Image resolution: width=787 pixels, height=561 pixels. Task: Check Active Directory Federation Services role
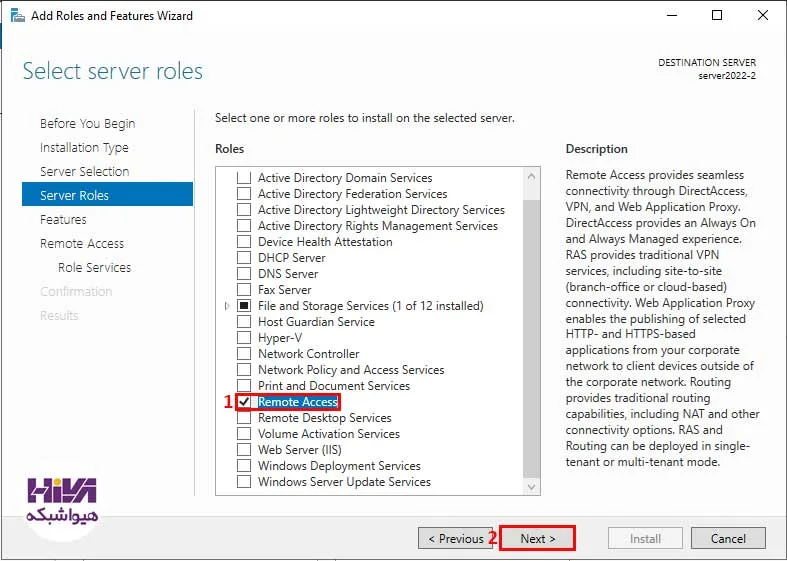pyautogui.click(x=244, y=194)
